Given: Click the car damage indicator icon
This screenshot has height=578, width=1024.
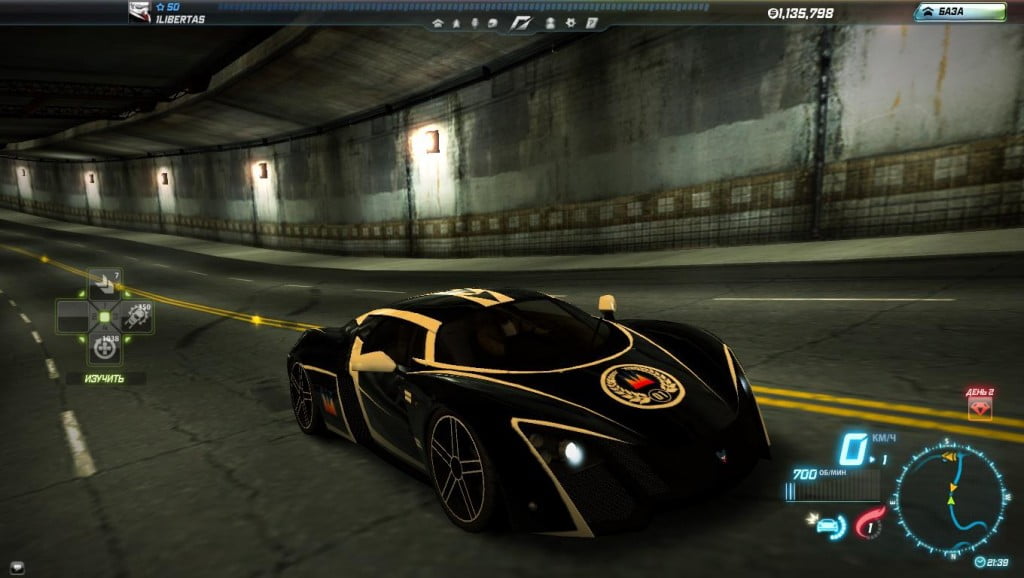Looking at the screenshot, I should point(829,525).
